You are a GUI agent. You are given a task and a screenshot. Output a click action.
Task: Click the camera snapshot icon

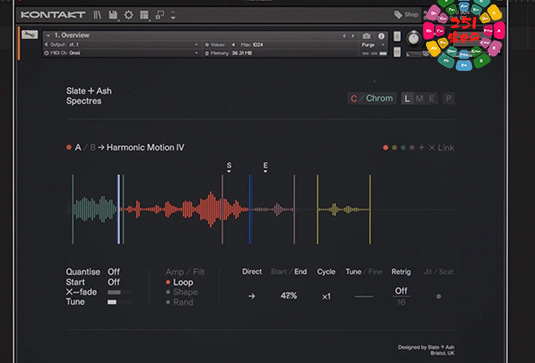point(367,36)
